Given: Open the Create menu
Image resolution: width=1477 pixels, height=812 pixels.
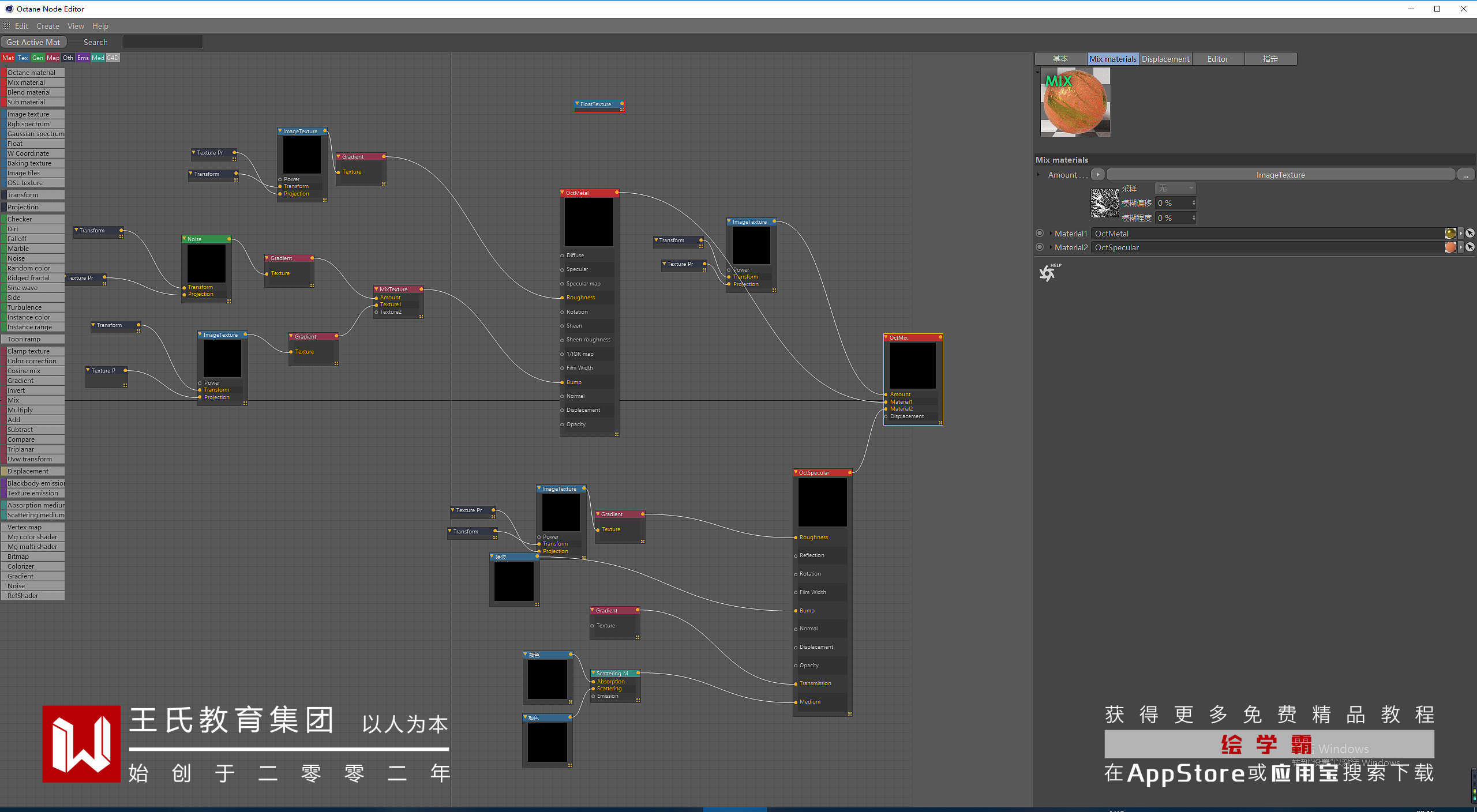Looking at the screenshot, I should tap(47, 26).
